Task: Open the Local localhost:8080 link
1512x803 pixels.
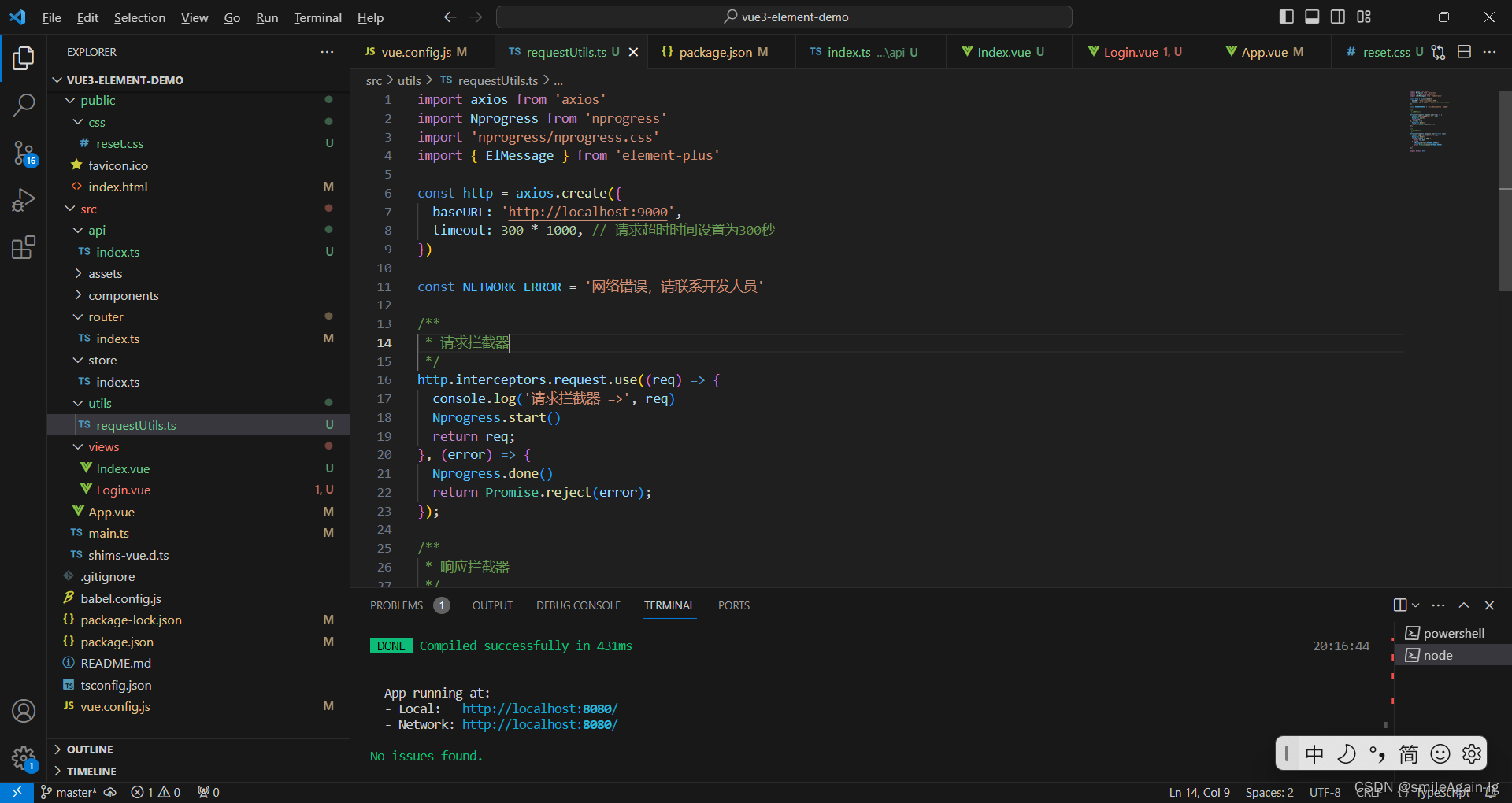Action: [539, 709]
